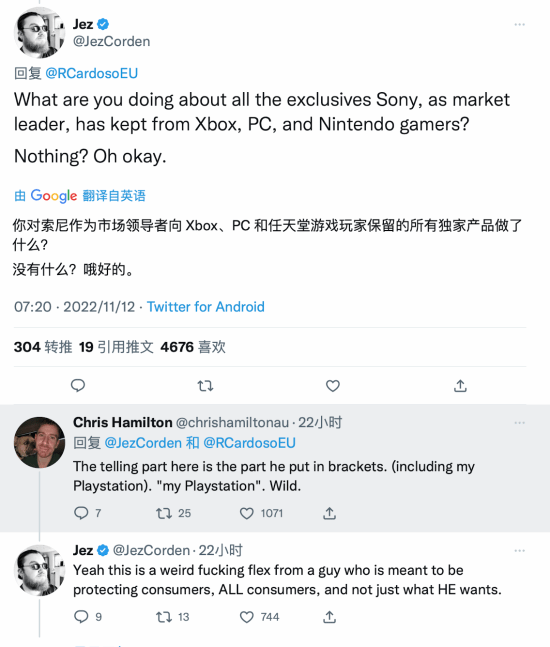View the 304 retweets list
This screenshot has height=647, width=550.
coord(43,347)
